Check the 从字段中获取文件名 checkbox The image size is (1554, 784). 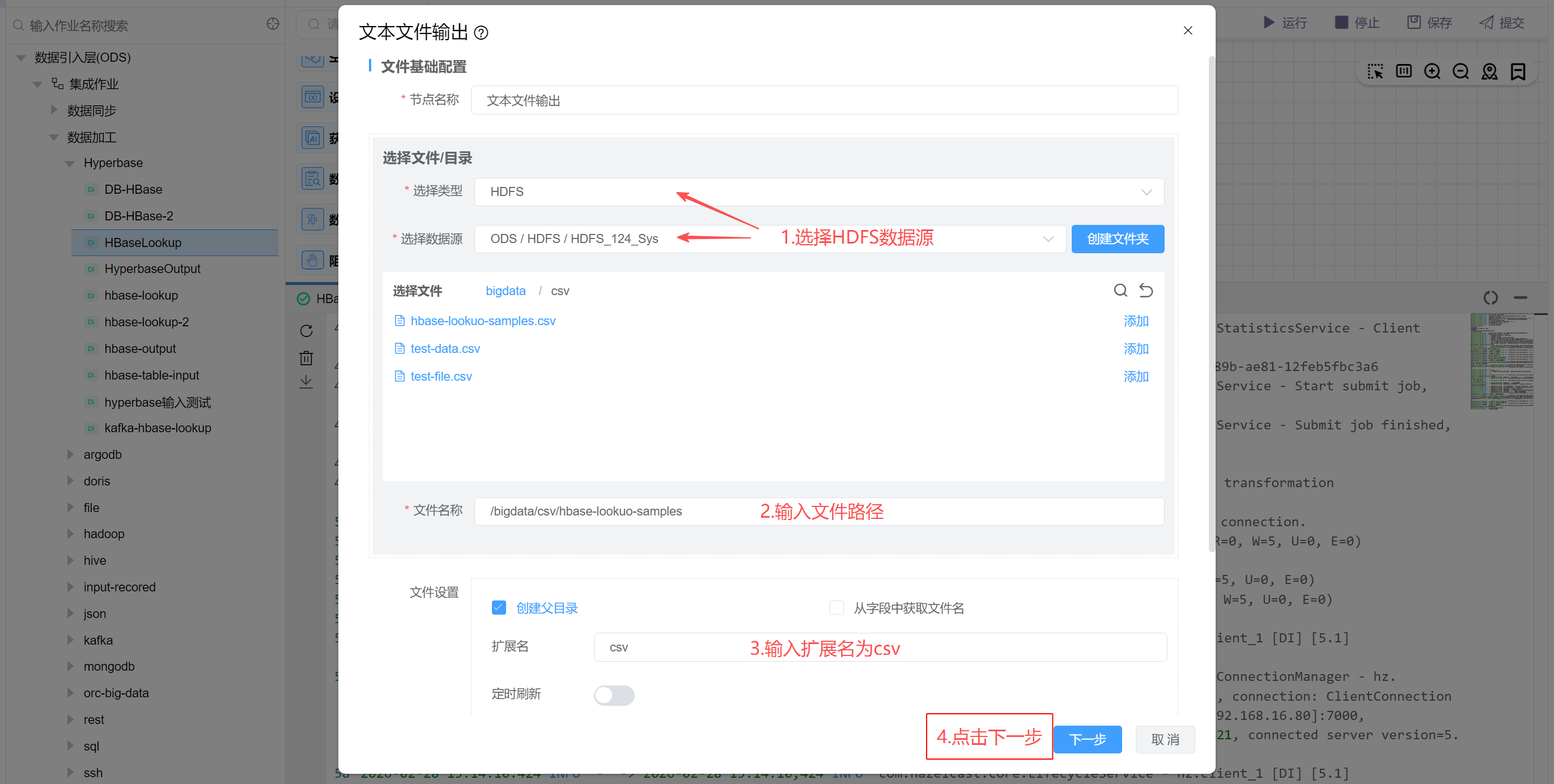(836, 607)
